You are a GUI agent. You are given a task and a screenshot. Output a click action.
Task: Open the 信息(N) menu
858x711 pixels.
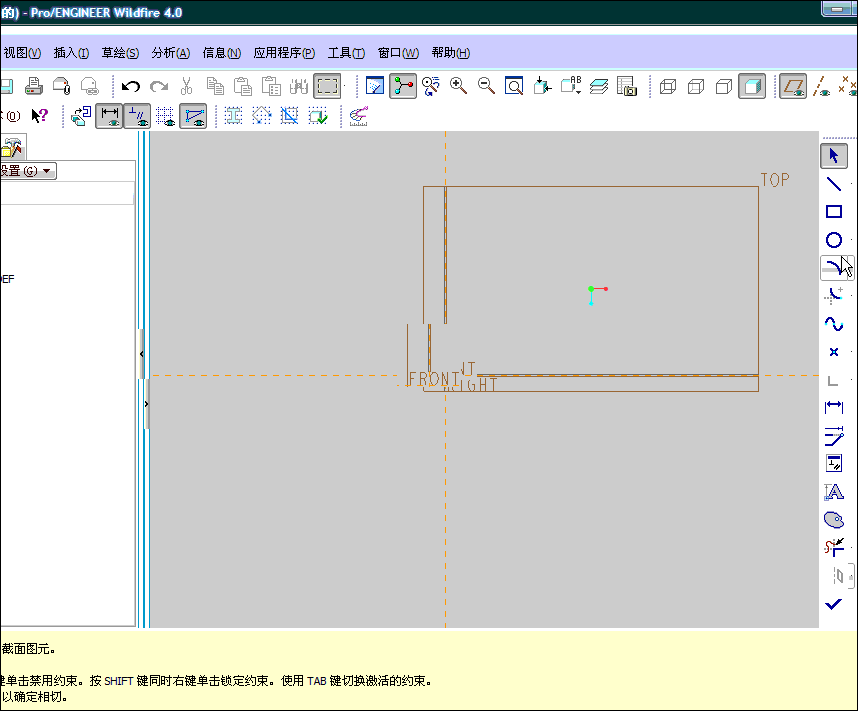(x=222, y=53)
